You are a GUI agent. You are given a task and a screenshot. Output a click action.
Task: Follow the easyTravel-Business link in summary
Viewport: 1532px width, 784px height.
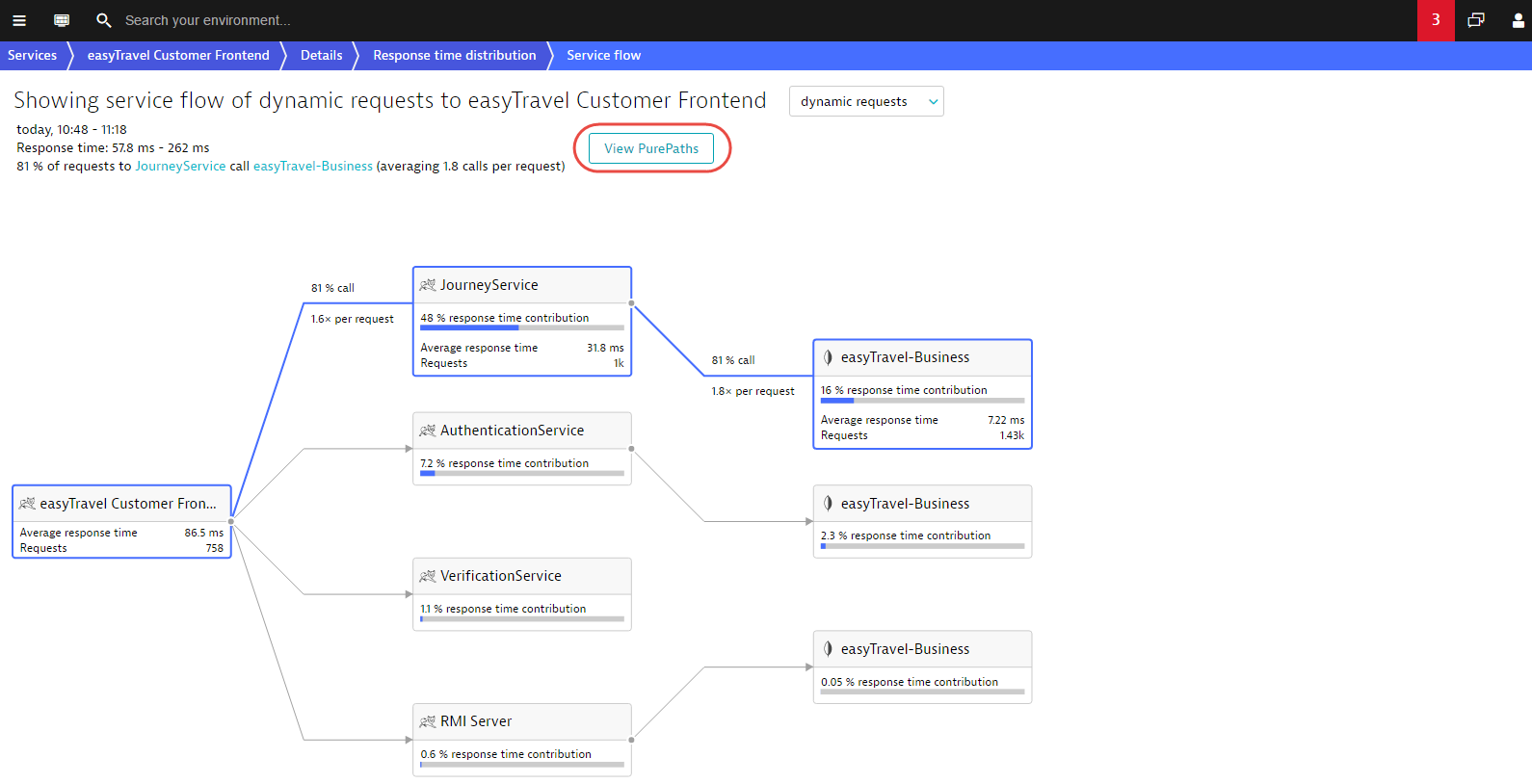(x=313, y=167)
